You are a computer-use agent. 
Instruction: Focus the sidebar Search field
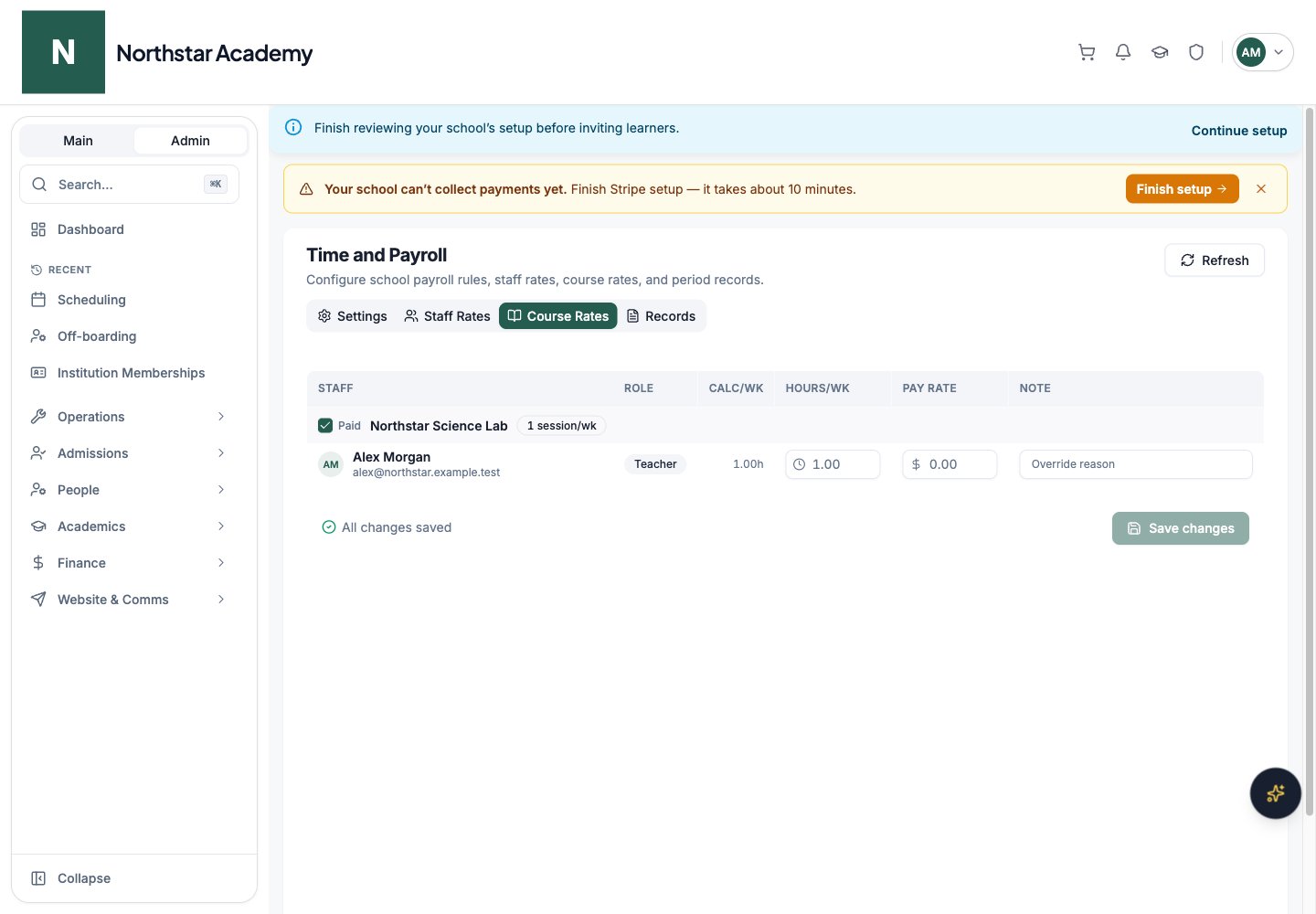tap(129, 185)
